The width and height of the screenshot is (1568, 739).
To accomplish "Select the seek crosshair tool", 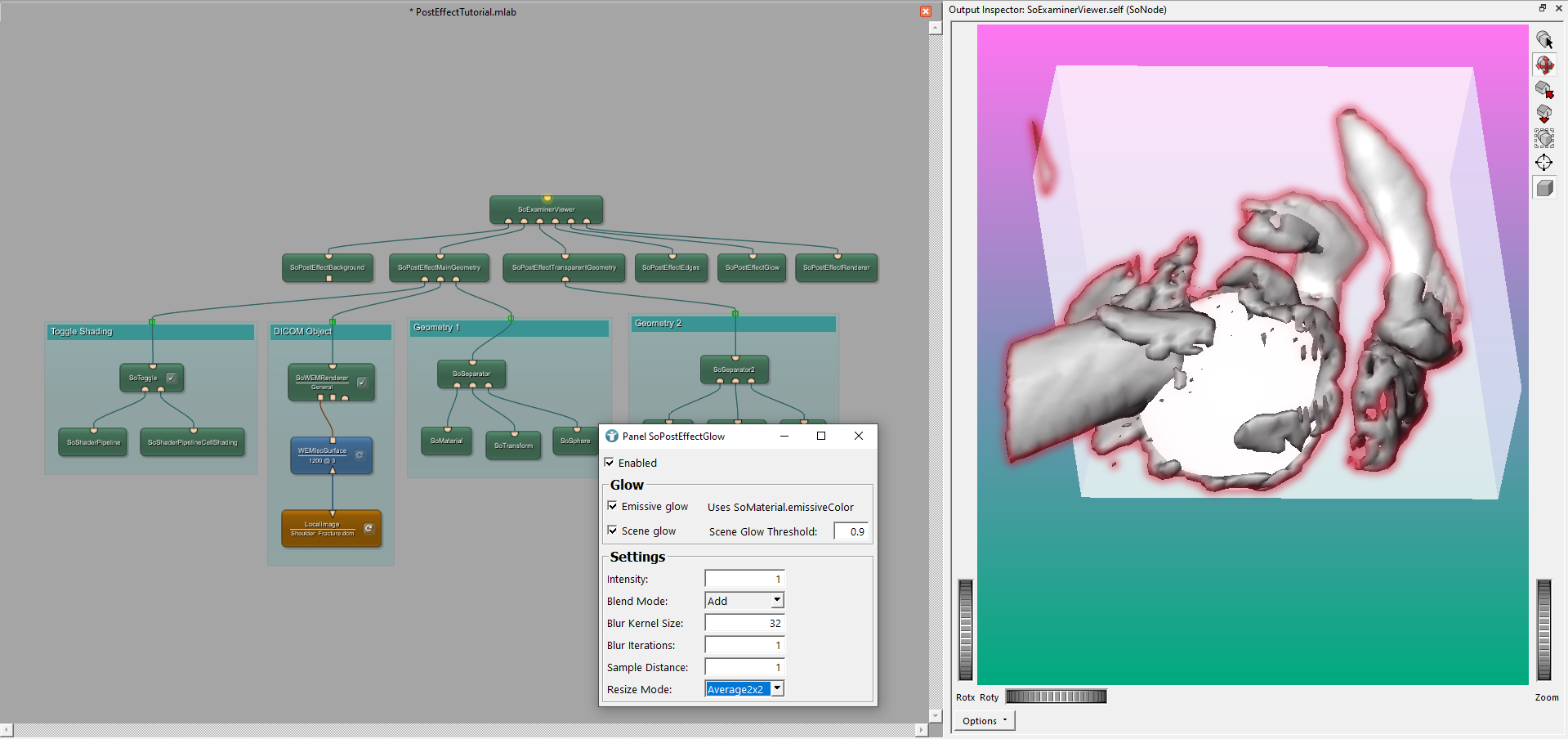I will coord(1543,163).
